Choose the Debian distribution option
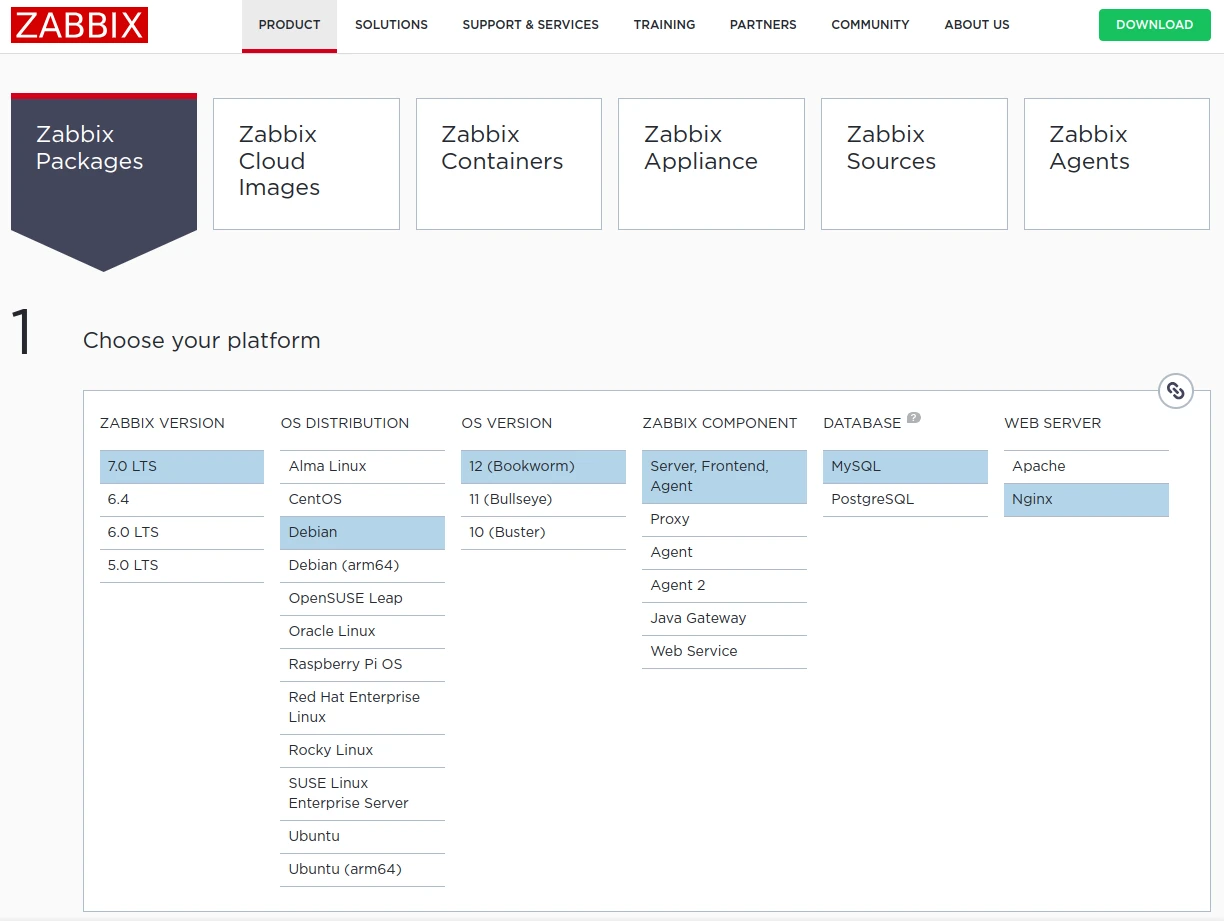Screen dimensions: 1224x921 point(363,533)
